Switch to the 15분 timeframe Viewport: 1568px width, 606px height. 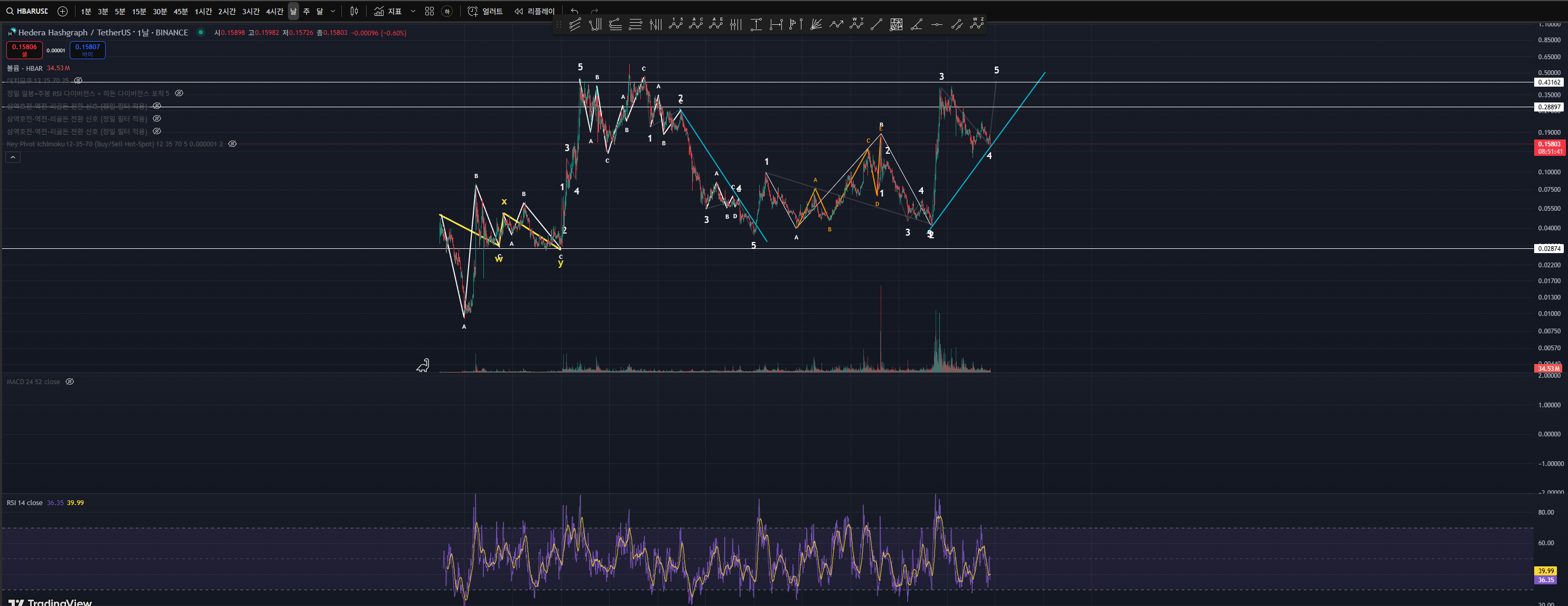tap(139, 11)
